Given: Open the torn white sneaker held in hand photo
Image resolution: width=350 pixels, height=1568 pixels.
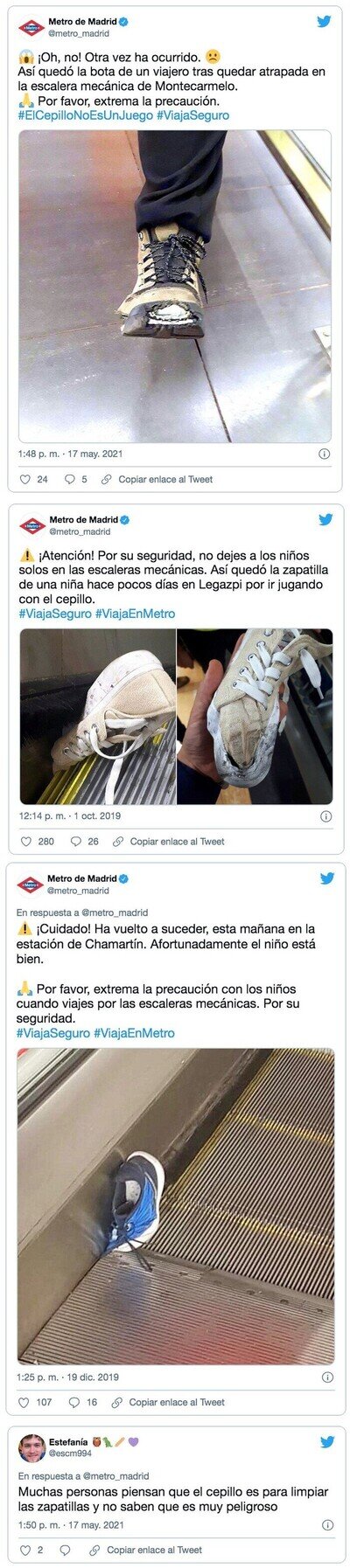Looking at the screenshot, I should tap(255, 717).
